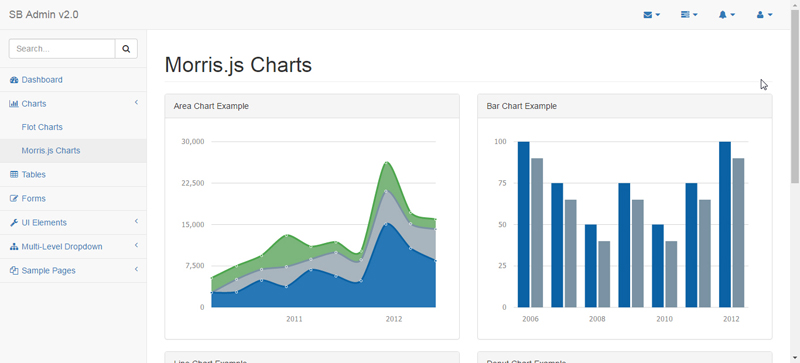The image size is (800, 363).
Task: Click the Forms edit icon
Action: point(14,199)
